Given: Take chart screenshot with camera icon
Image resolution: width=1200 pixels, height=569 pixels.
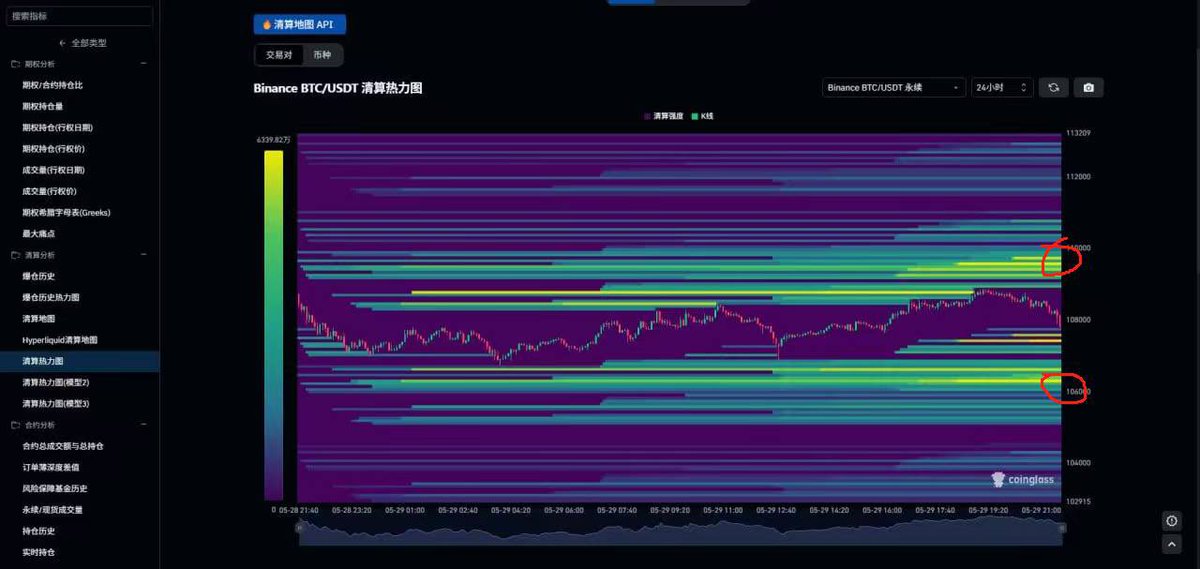Looking at the screenshot, I should [1088, 88].
